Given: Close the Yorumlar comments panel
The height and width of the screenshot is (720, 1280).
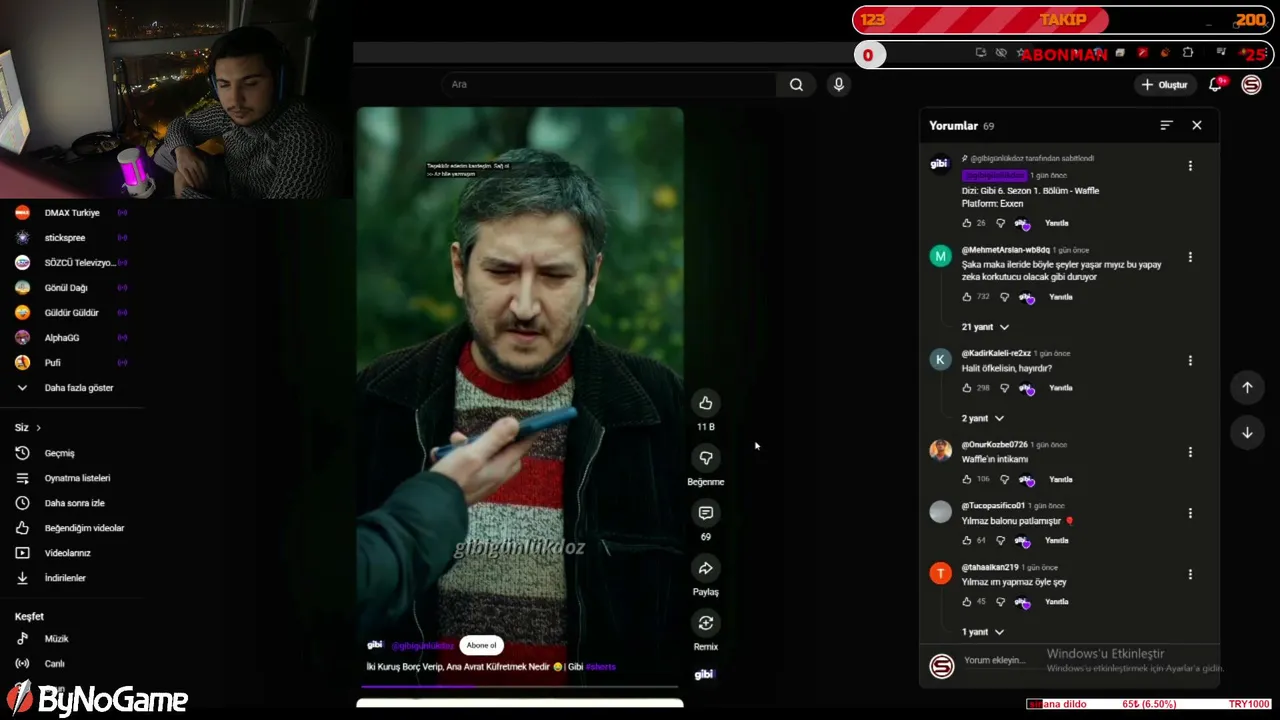Looking at the screenshot, I should pyautogui.click(x=1197, y=125).
